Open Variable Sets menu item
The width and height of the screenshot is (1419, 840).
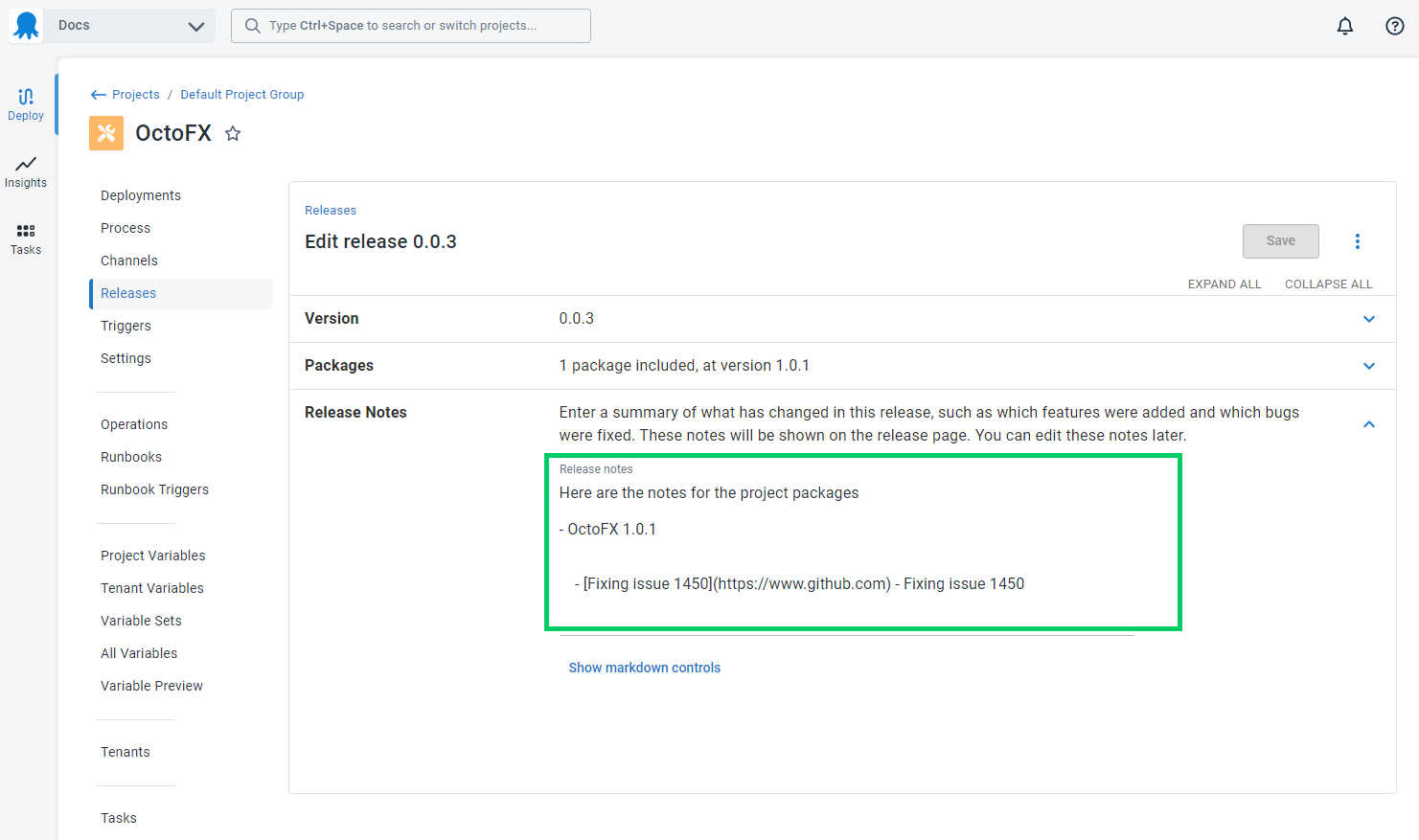(141, 621)
